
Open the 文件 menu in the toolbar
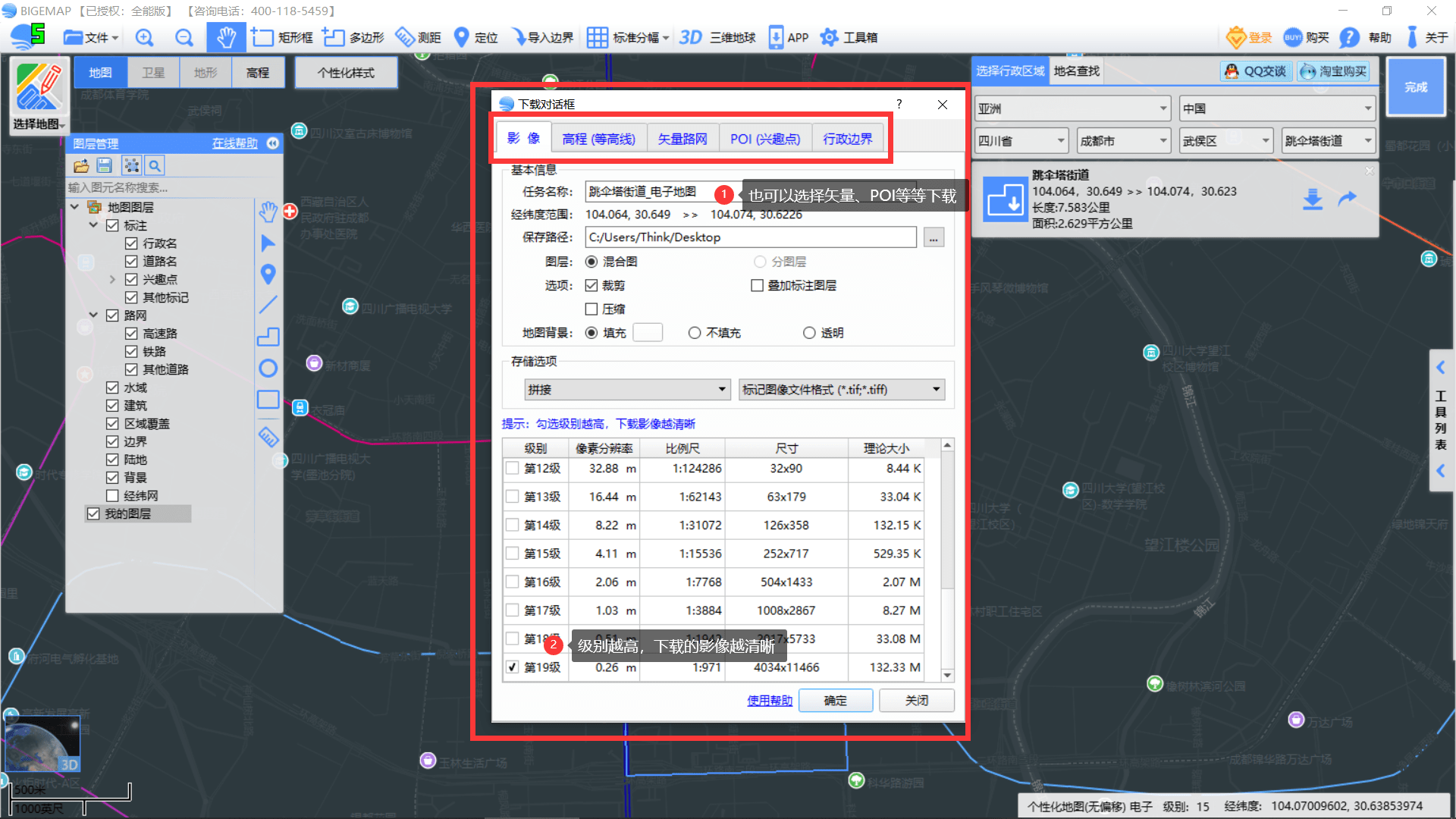pyautogui.click(x=91, y=37)
